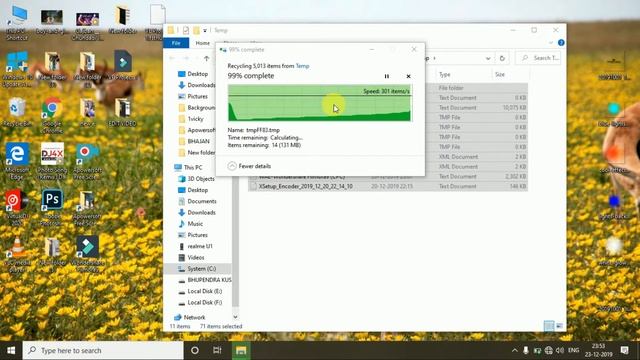This screenshot has width=640, height=360.
Task: Open Local Disk (E:) in the sidebar
Action: click(204, 291)
